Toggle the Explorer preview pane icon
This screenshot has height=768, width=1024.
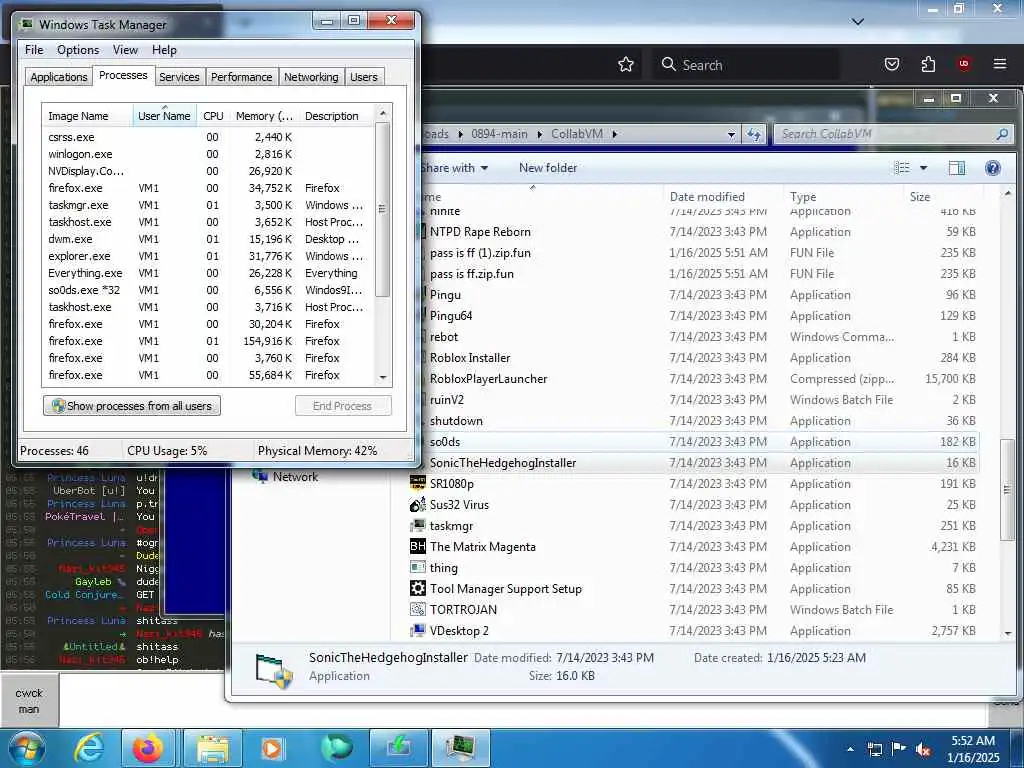point(957,168)
